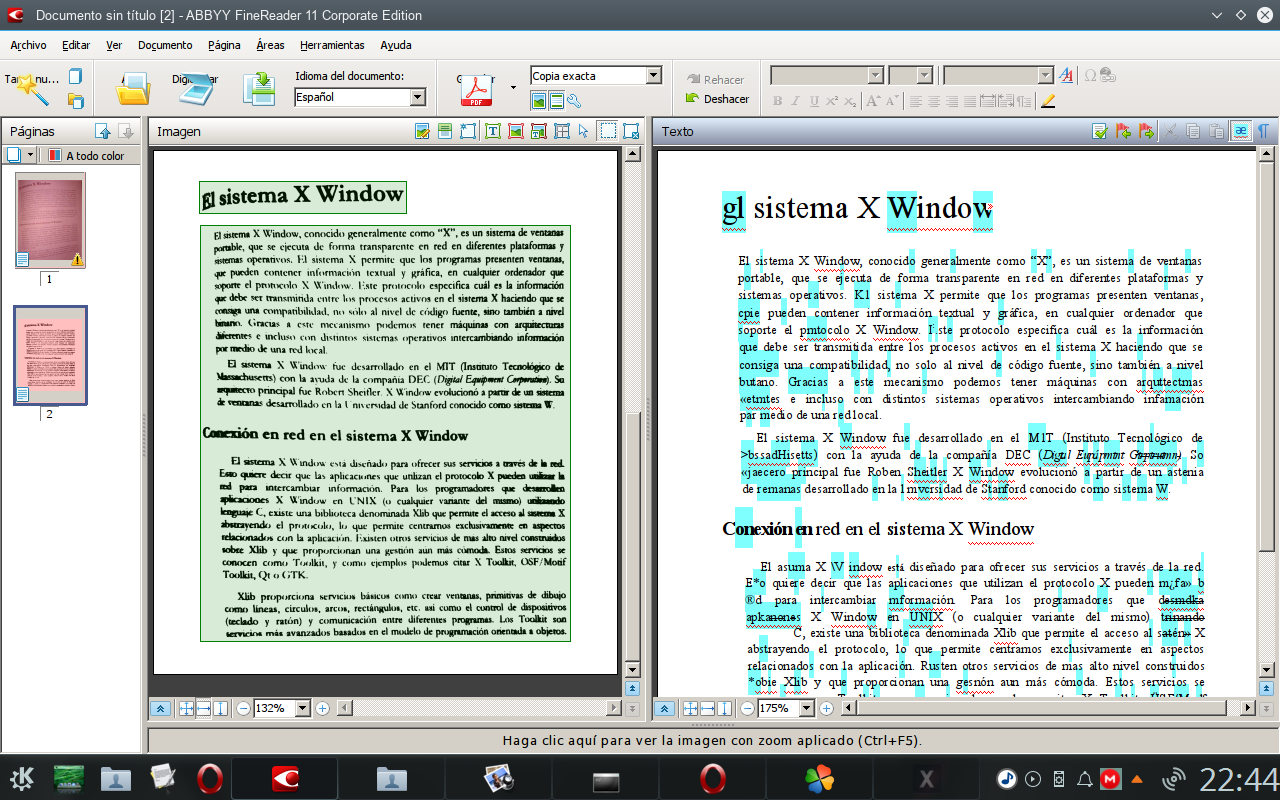
Task: Click the read page icon with green arrow
Action: [x=260, y=88]
